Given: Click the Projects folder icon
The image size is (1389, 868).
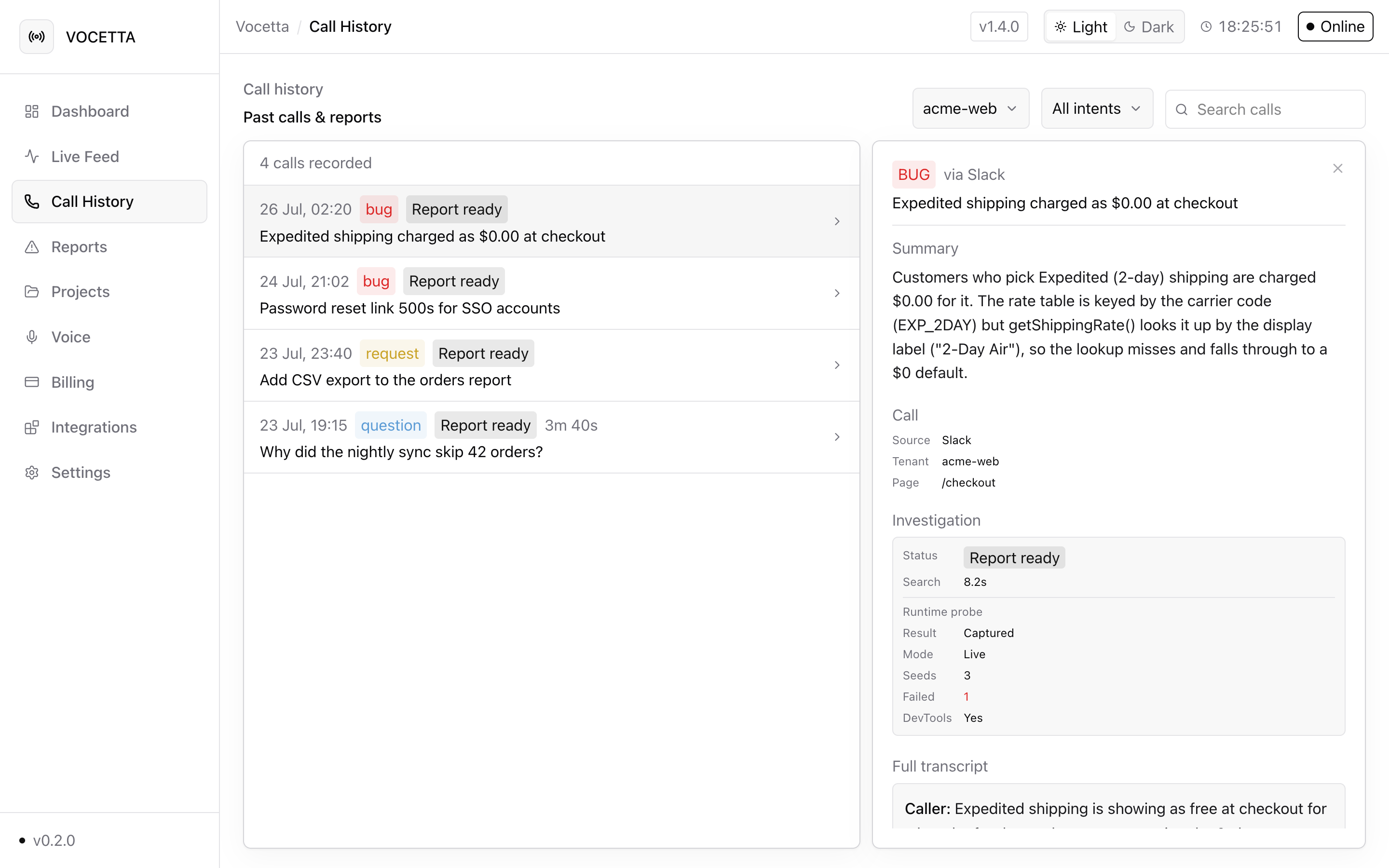Looking at the screenshot, I should click(31, 292).
